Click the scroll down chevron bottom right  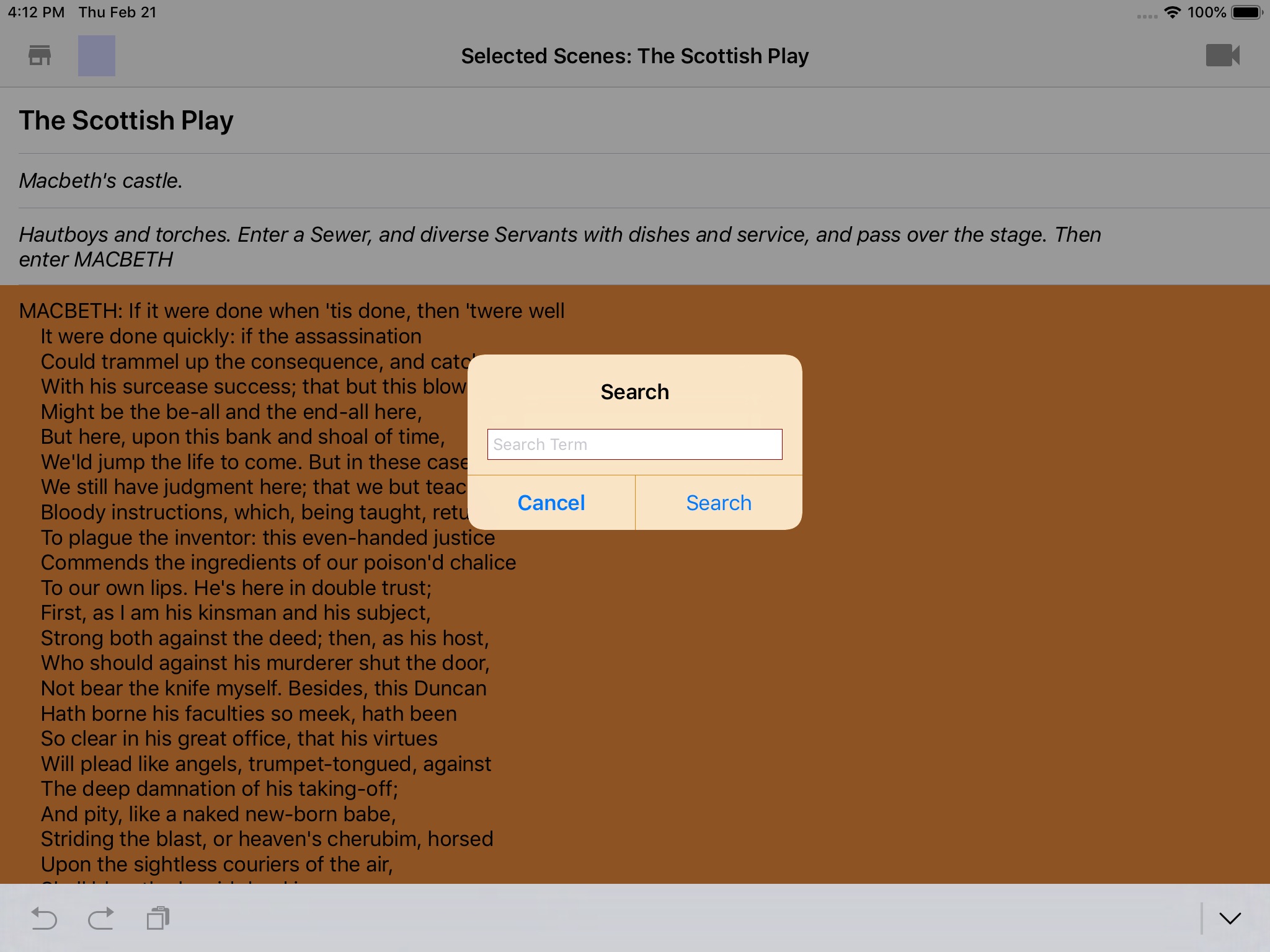[x=1231, y=917]
